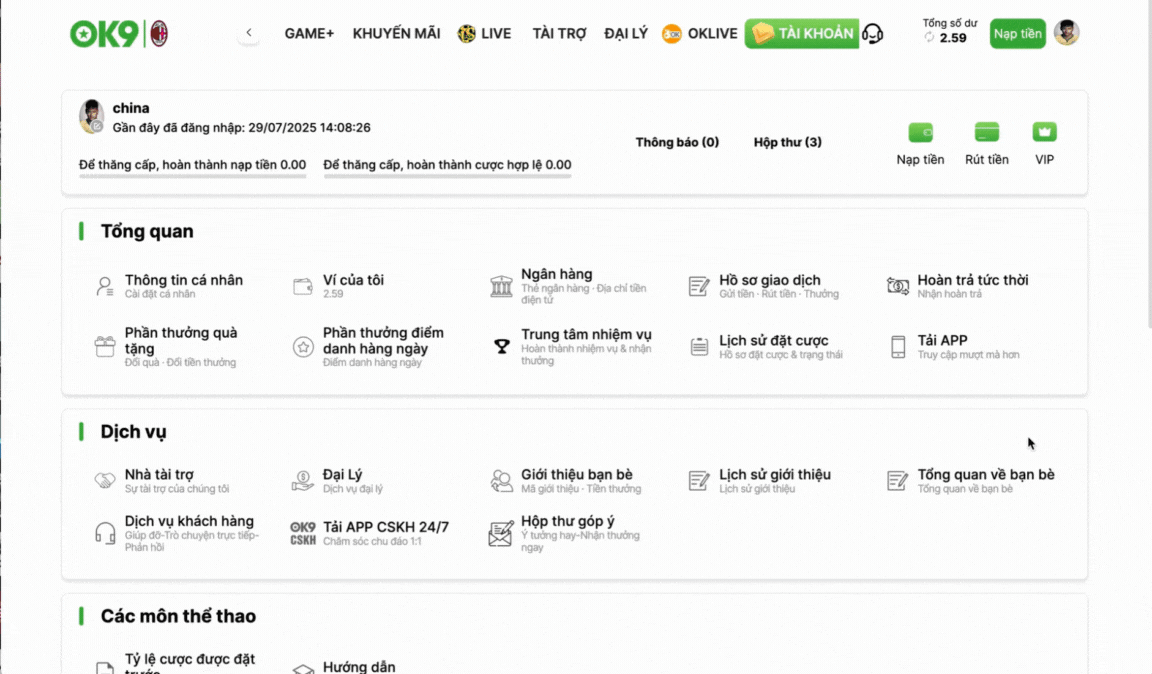The width and height of the screenshot is (1152, 674).
Task: Open the Ngân hàng bank icon
Action: coord(501,286)
